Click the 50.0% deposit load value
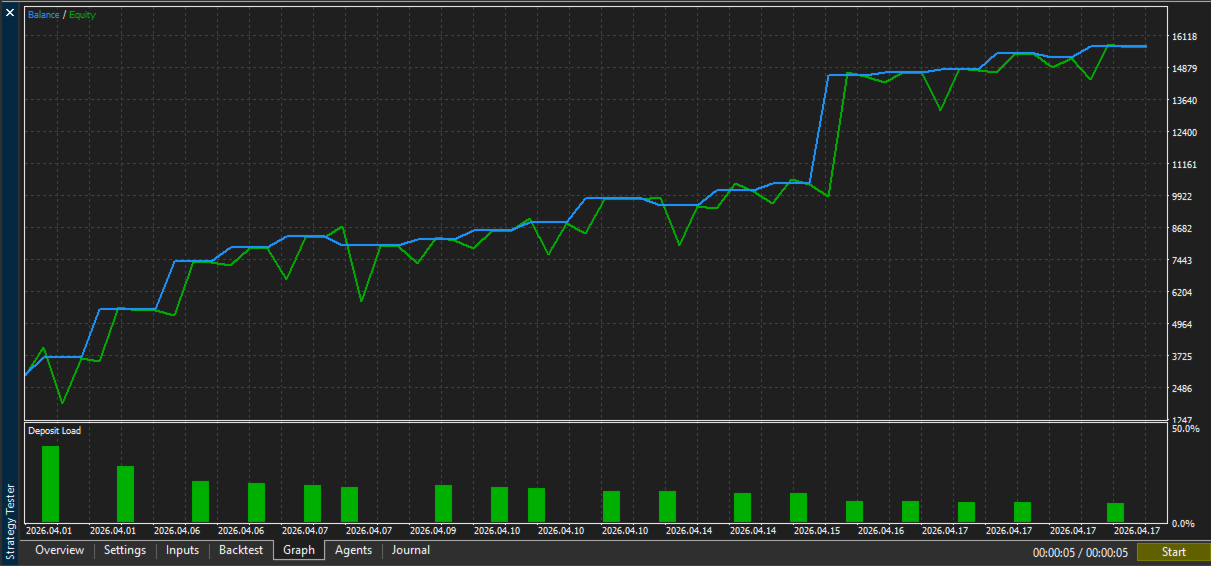This screenshot has height=566, width=1211. 1186,429
